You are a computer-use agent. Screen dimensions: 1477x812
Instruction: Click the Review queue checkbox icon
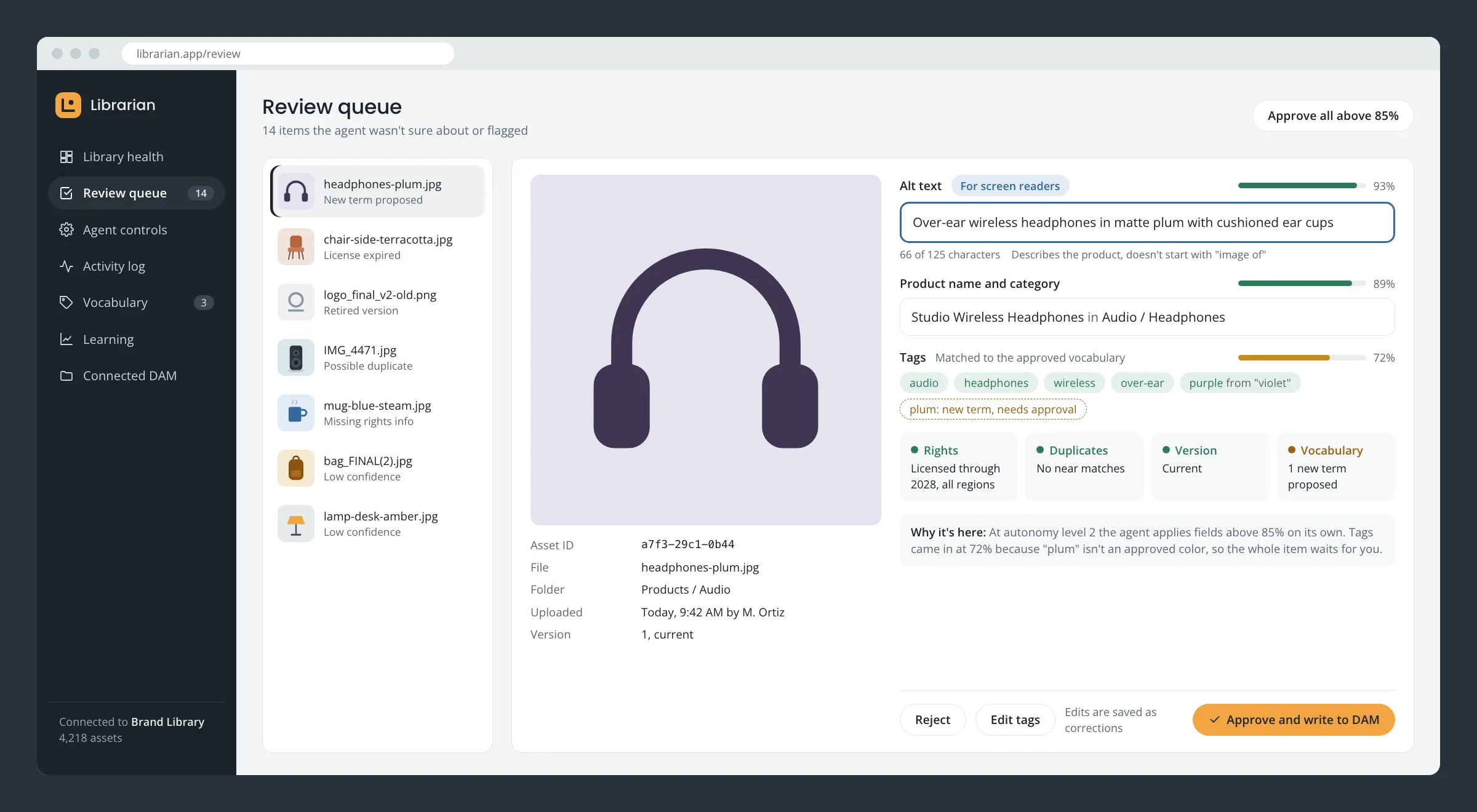pos(66,193)
